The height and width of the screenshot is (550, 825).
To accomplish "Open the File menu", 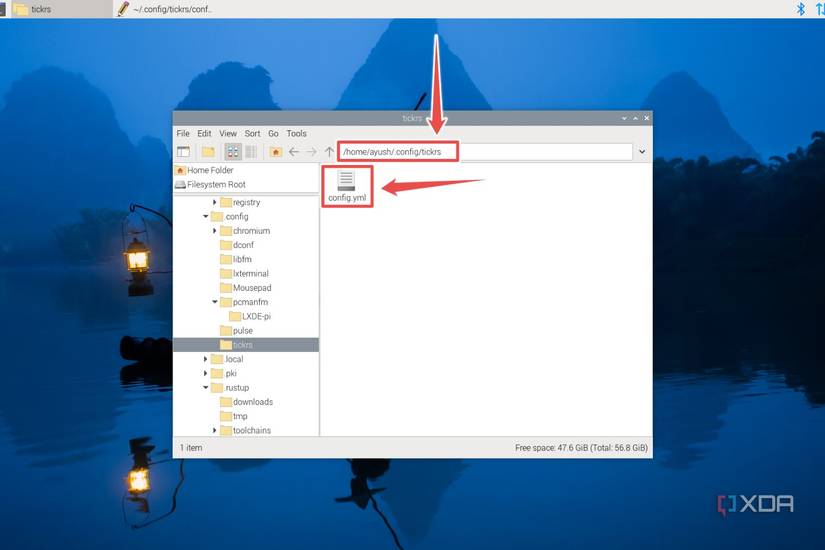I will 183,134.
